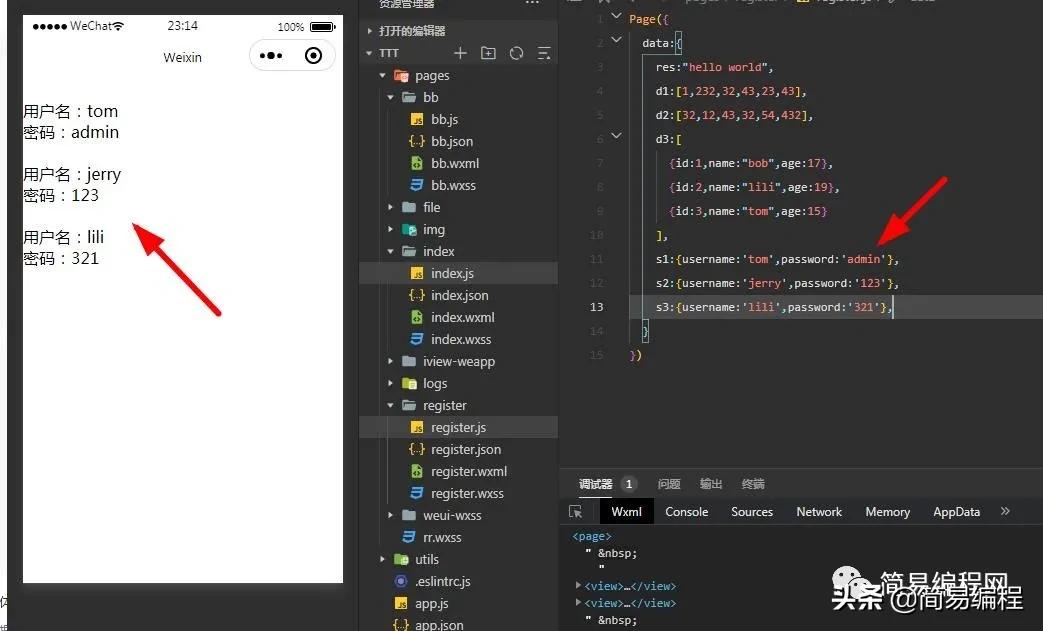The image size is (1043, 631).
Task: Expand the first view node in Wxml tree
Action: pos(578,585)
